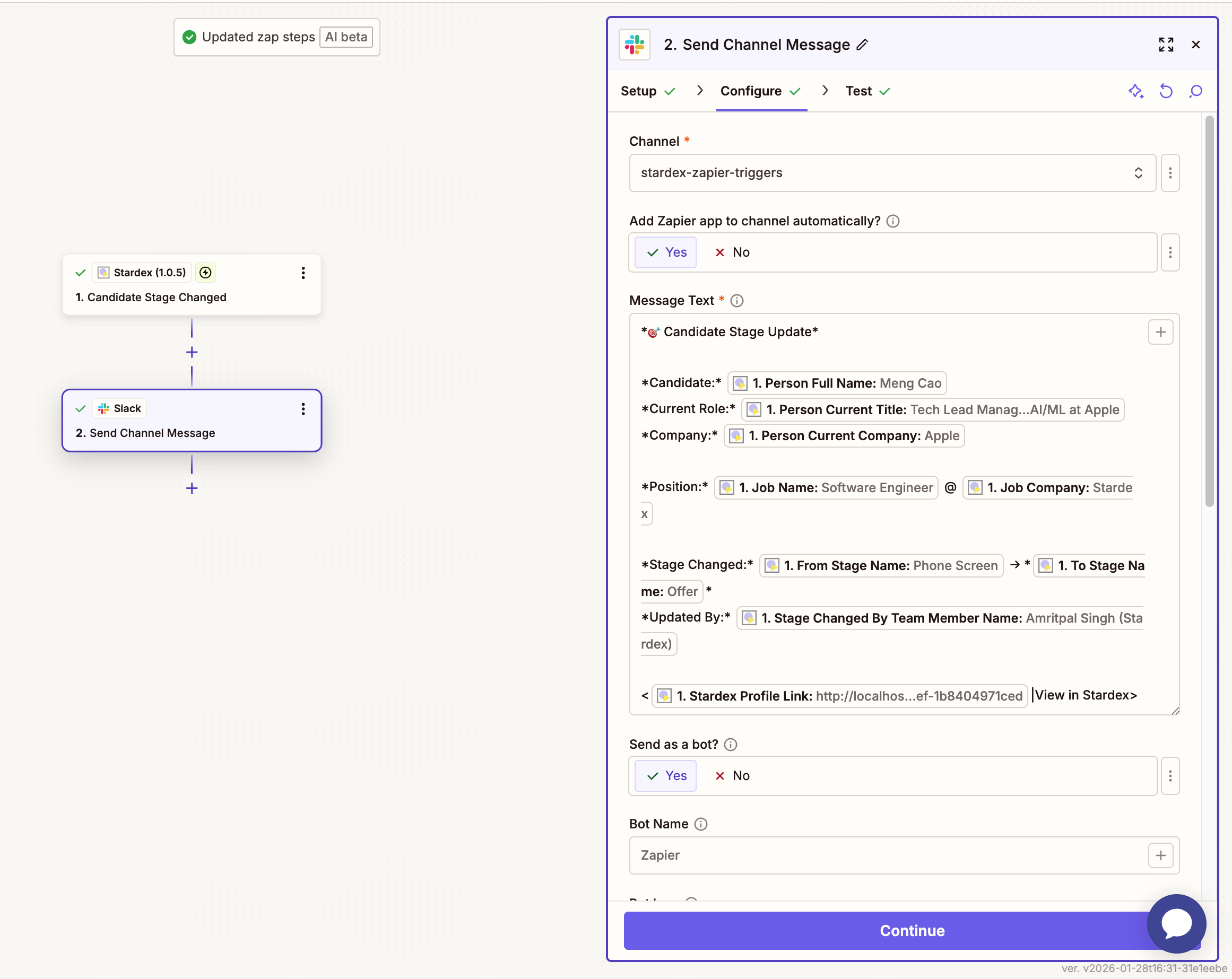The image size is (1232, 979).
Task: Click info icon next to Send as a bot
Action: pyautogui.click(x=730, y=744)
